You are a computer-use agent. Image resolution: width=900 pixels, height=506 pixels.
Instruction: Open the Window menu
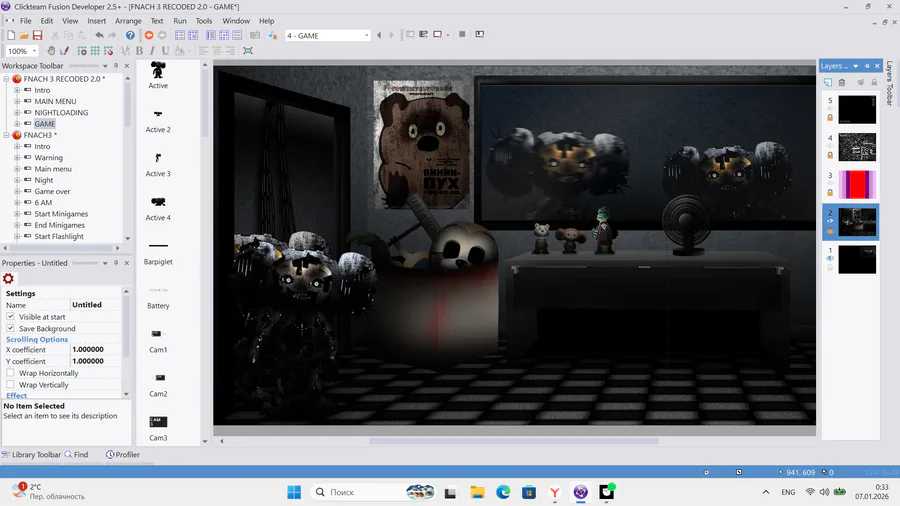(236, 21)
